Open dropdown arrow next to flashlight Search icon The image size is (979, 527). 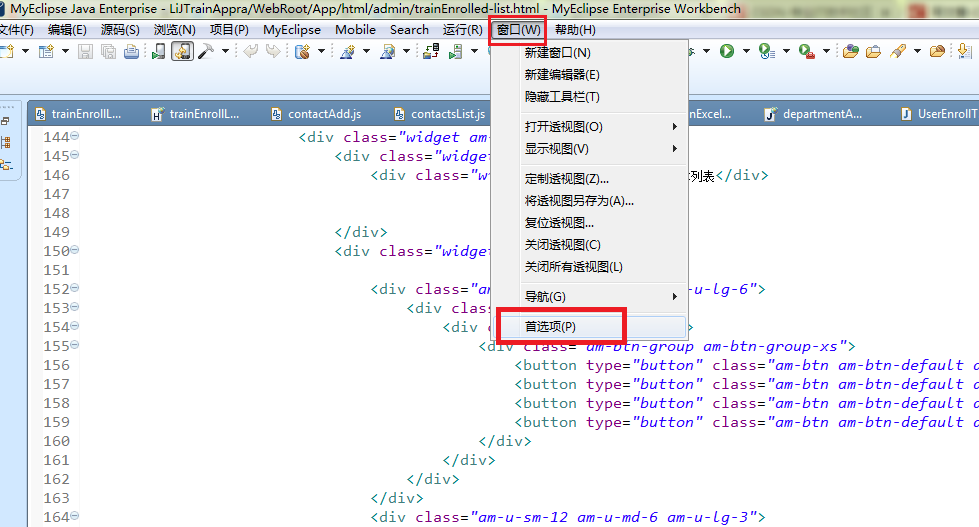[x=917, y=51]
